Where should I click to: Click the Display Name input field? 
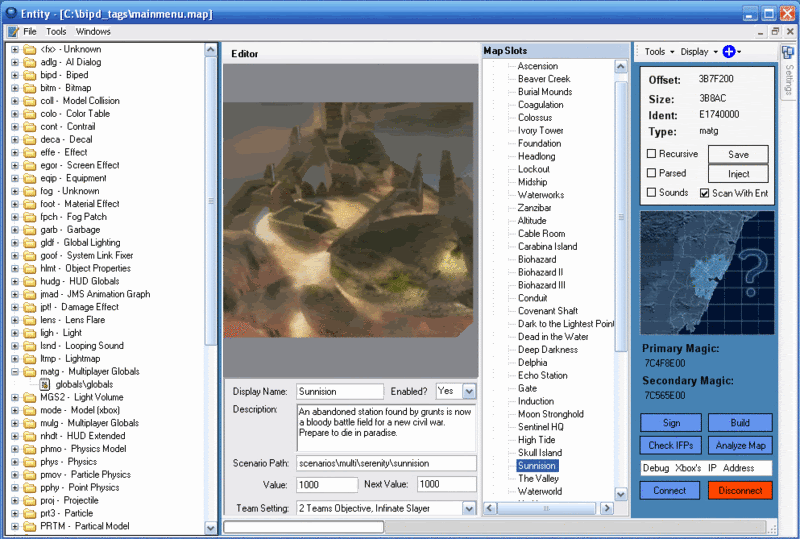[x=340, y=391]
